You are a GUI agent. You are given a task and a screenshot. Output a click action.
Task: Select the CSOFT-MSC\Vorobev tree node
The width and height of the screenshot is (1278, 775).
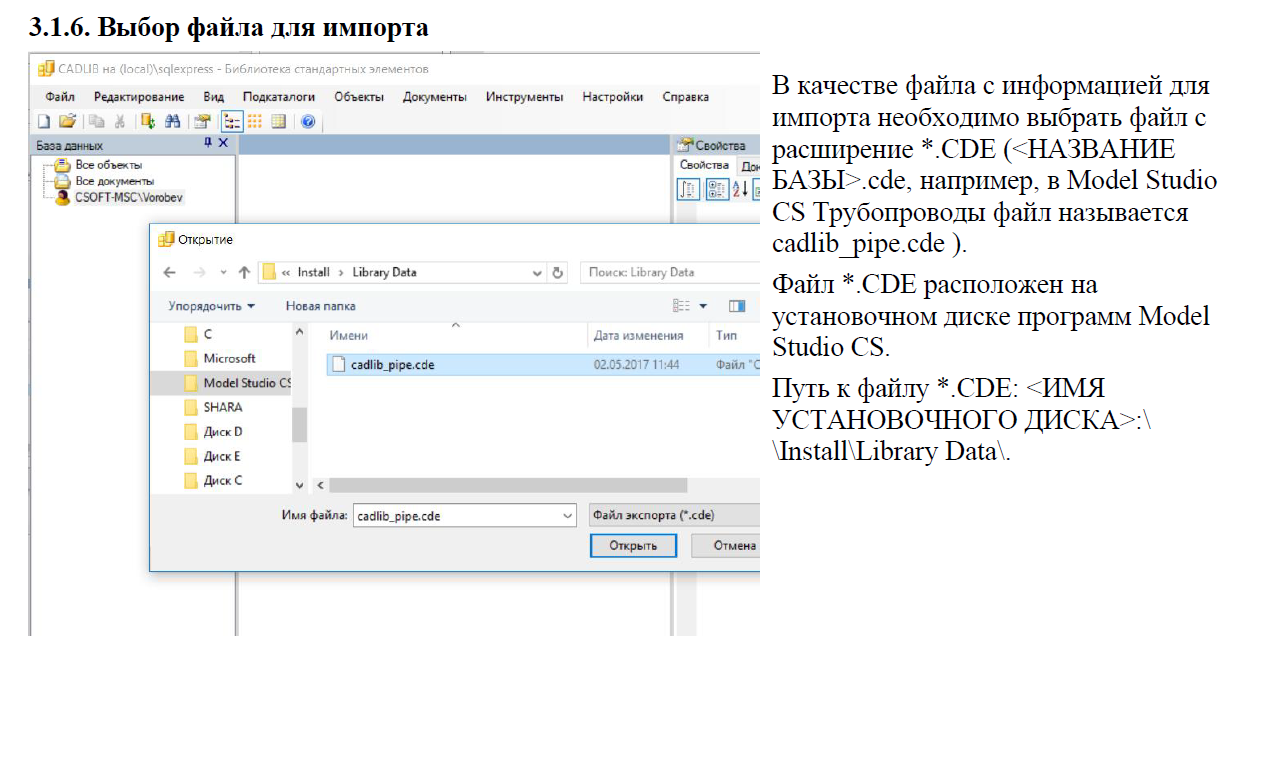tap(129, 198)
